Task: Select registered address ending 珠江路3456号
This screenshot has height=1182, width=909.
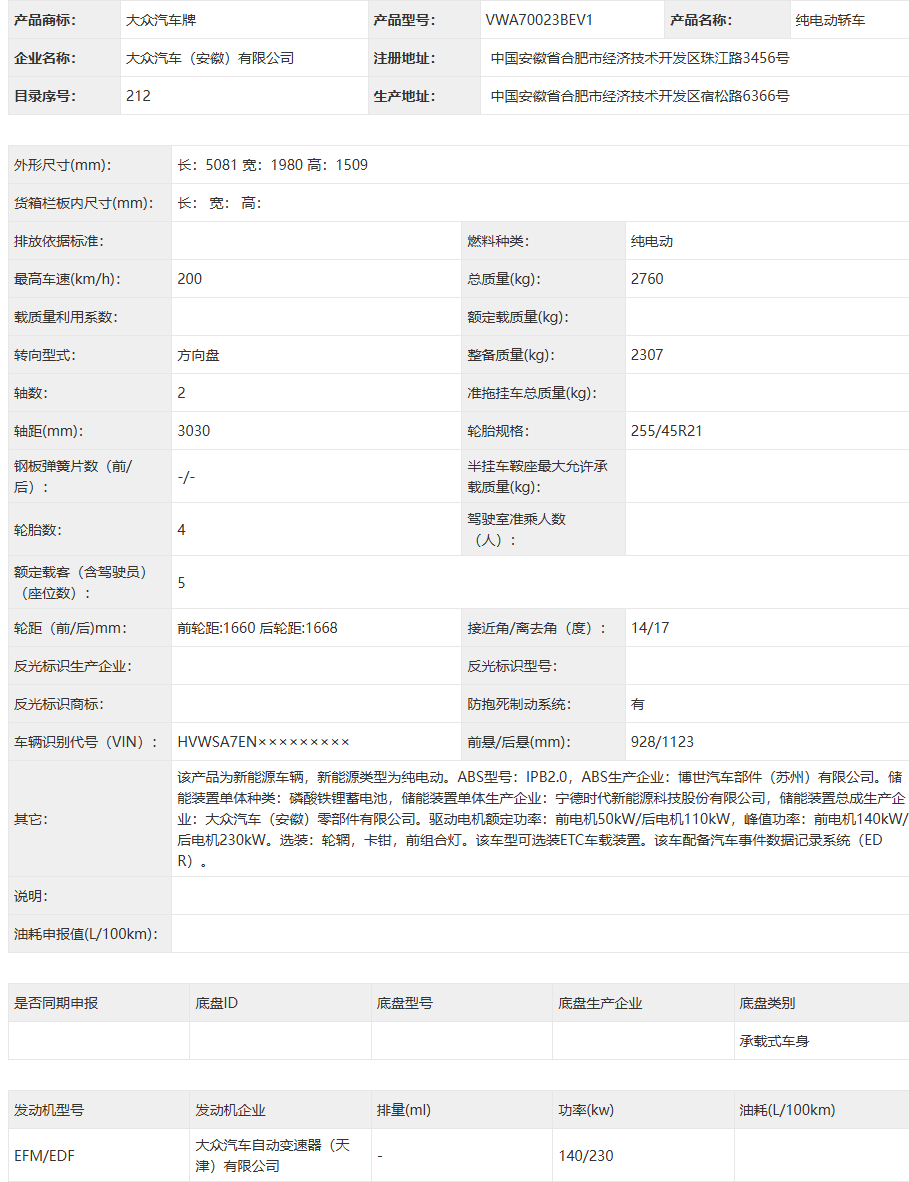Action: coord(639,58)
